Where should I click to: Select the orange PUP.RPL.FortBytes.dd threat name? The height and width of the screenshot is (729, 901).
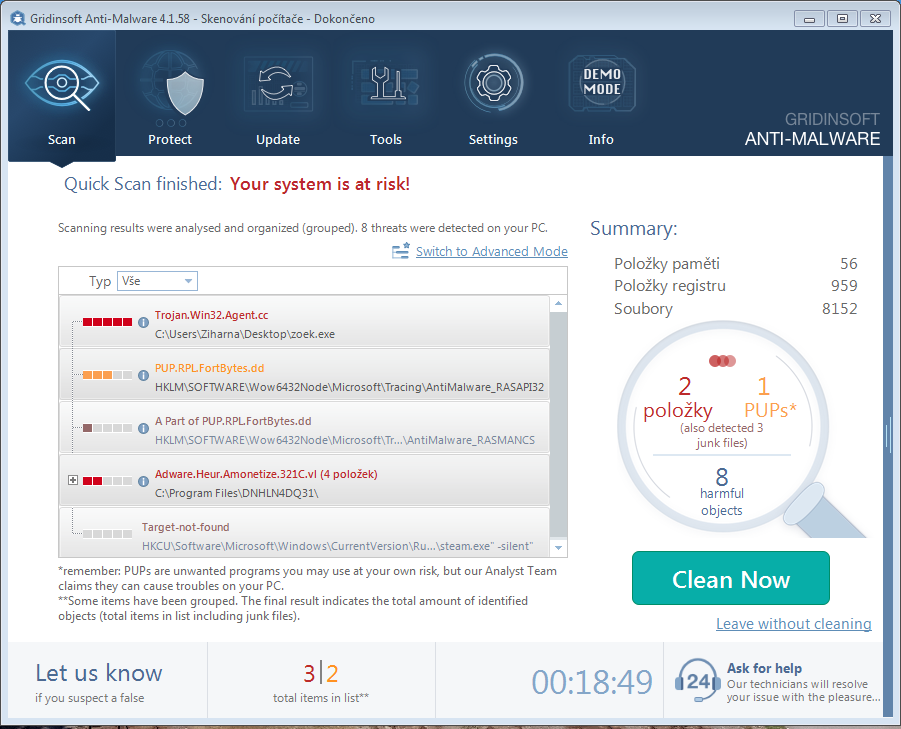tap(210, 368)
